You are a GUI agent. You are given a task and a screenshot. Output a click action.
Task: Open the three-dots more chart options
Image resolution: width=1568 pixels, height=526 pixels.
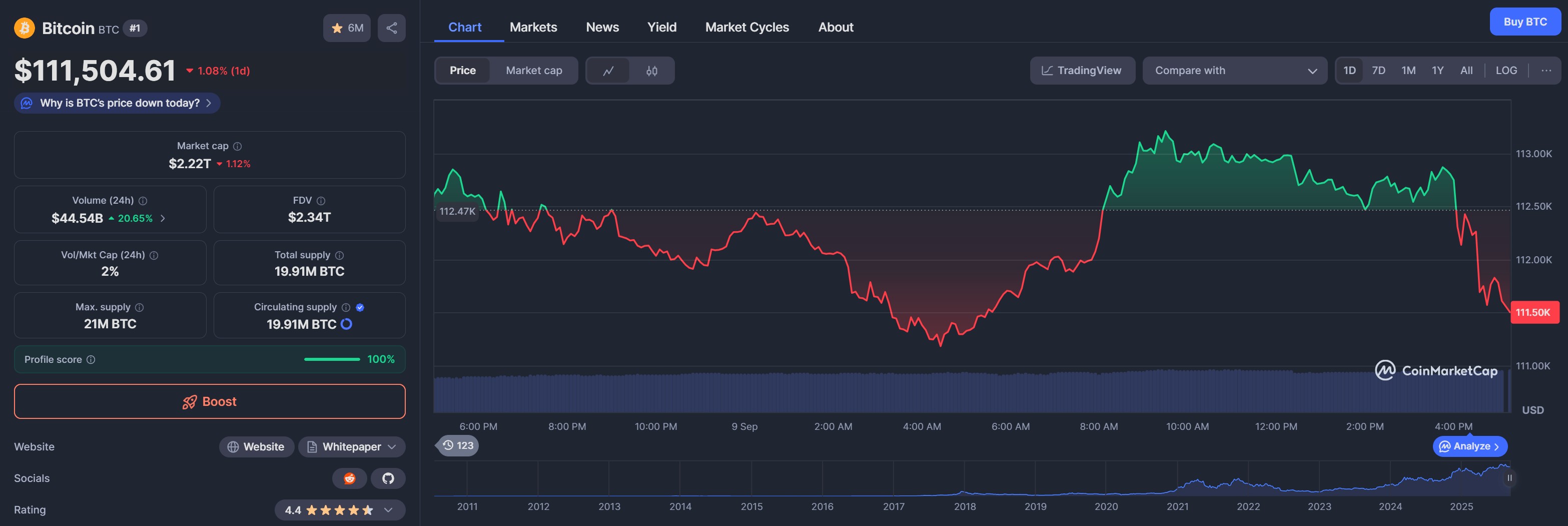click(x=1545, y=71)
